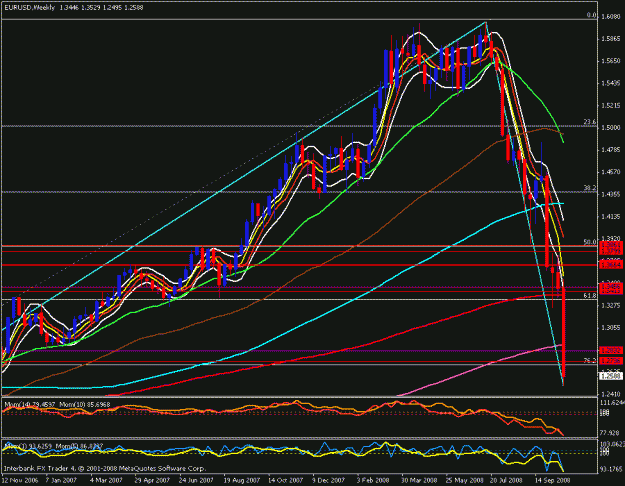
Task: Select the red 1.3664 horizontal line price tag
Action: coord(611,265)
